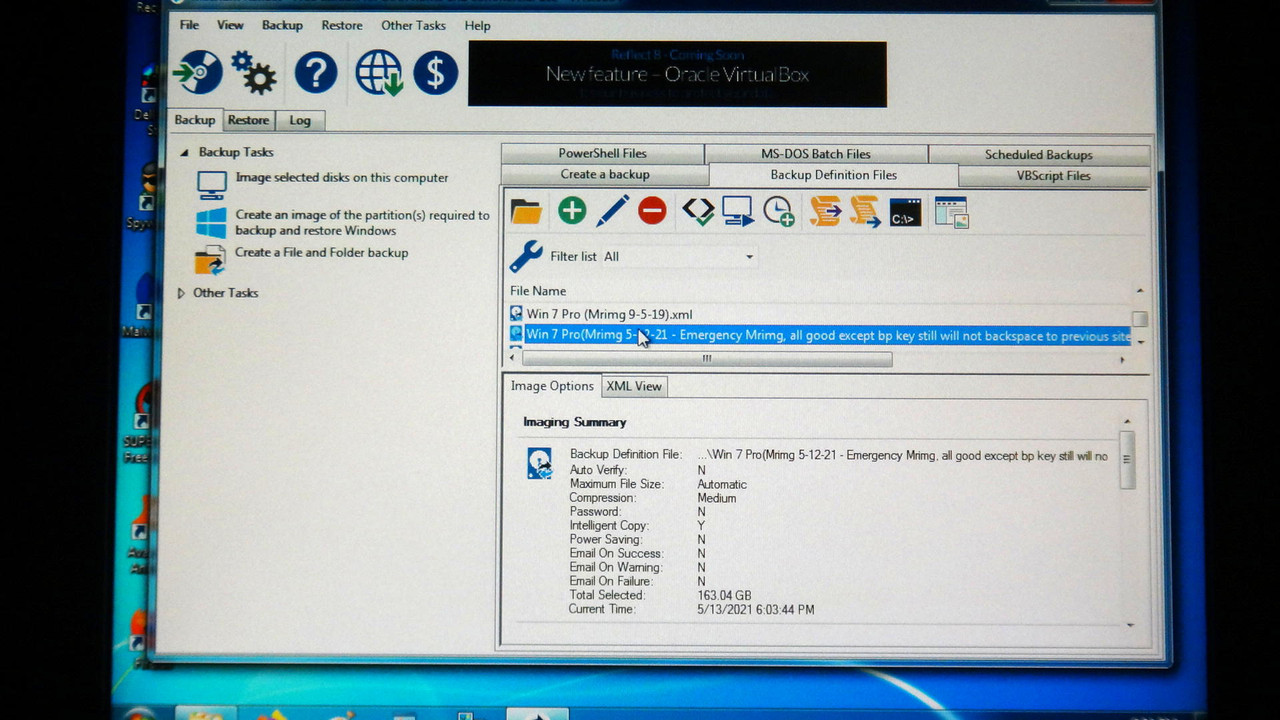Click the File Name column header
Screen dimensions: 1280x720
coord(538,291)
